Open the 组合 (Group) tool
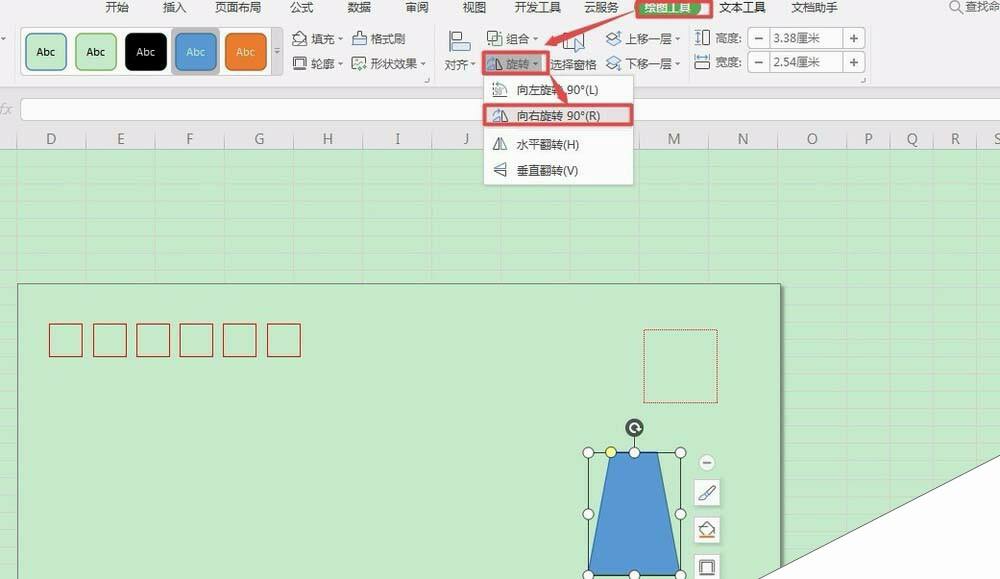The image size is (1000, 579). click(516, 38)
